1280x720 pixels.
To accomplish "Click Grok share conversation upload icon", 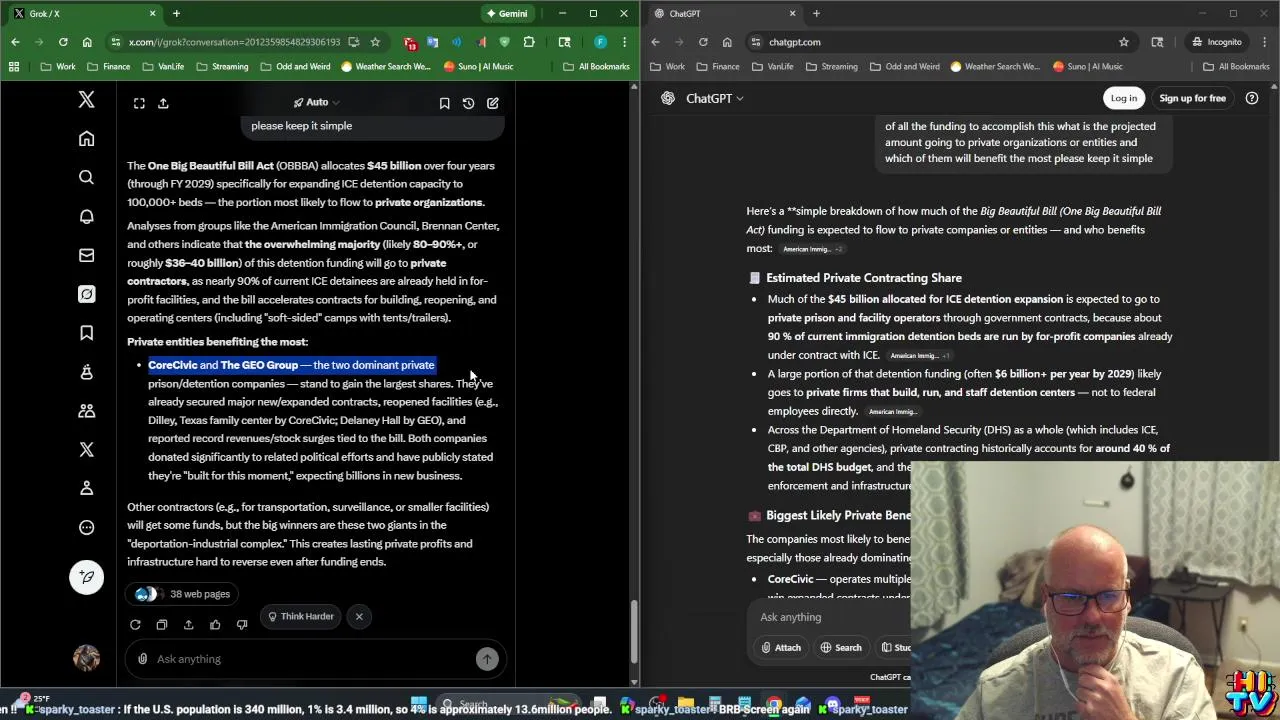I will click(163, 103).
